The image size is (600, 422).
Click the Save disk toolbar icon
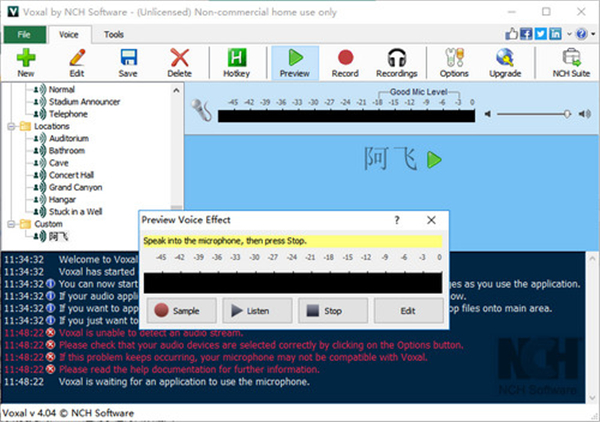pos(128,62)
